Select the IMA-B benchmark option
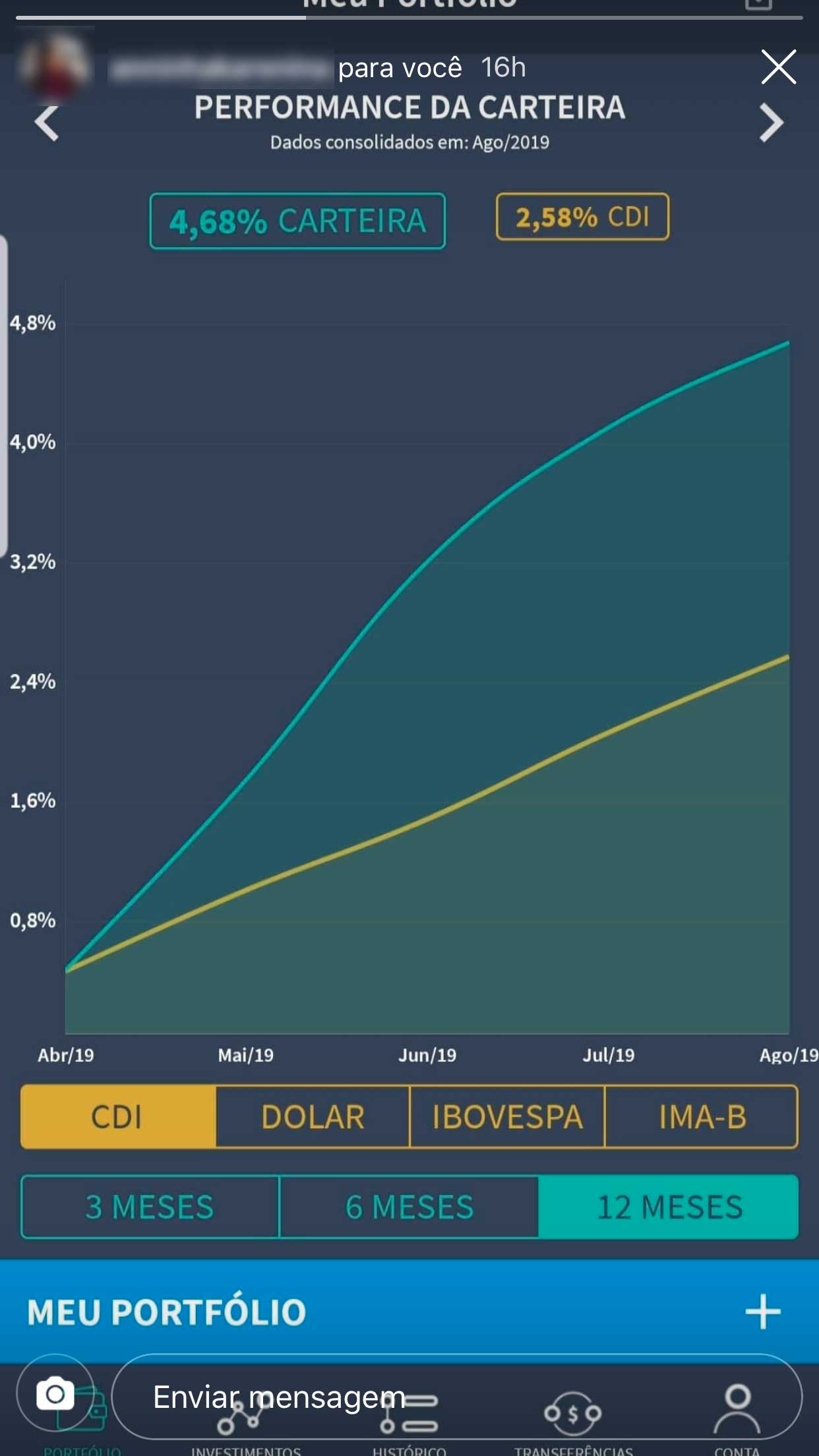819x1456 pixels. 702,1117
